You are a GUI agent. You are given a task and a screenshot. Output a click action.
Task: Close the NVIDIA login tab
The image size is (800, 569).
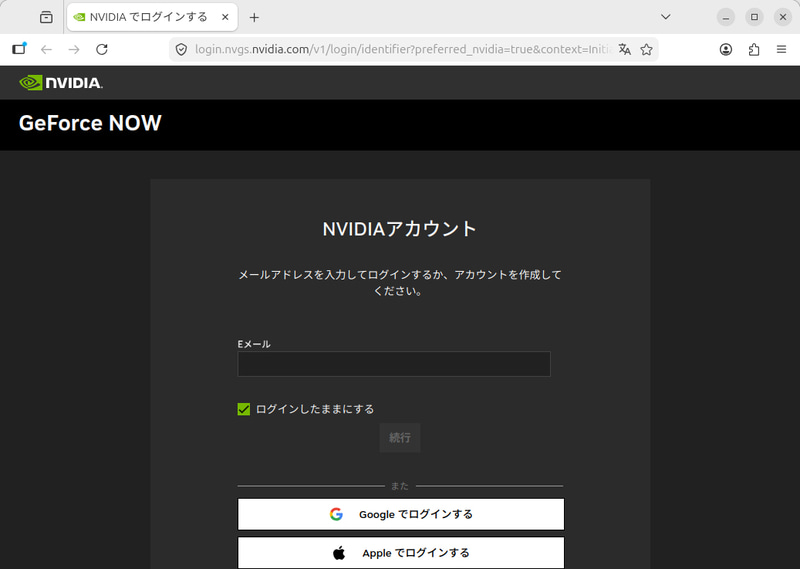tap(225, 17)
